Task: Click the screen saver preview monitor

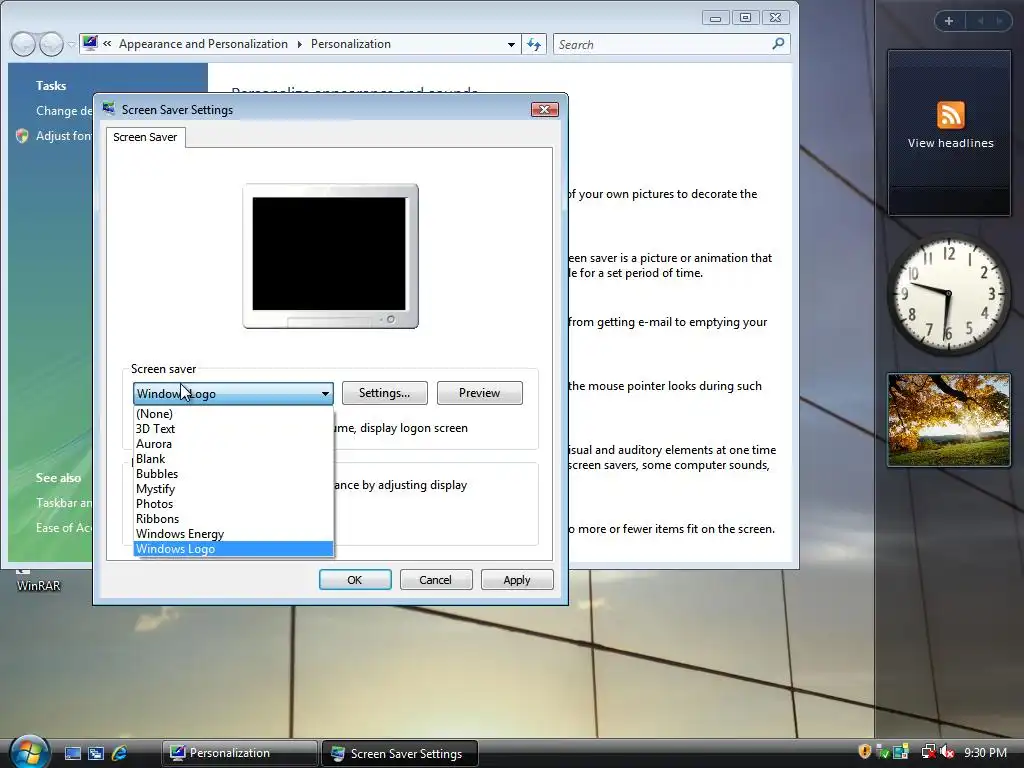Action: tap(330, 256)
